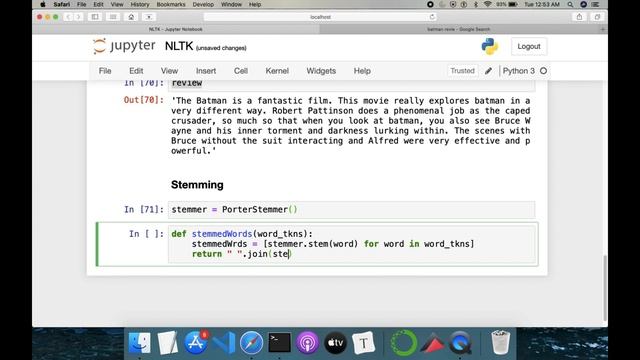Go forward with Safari forward arrow
This screenshot has height=360, width=640.
78,17
